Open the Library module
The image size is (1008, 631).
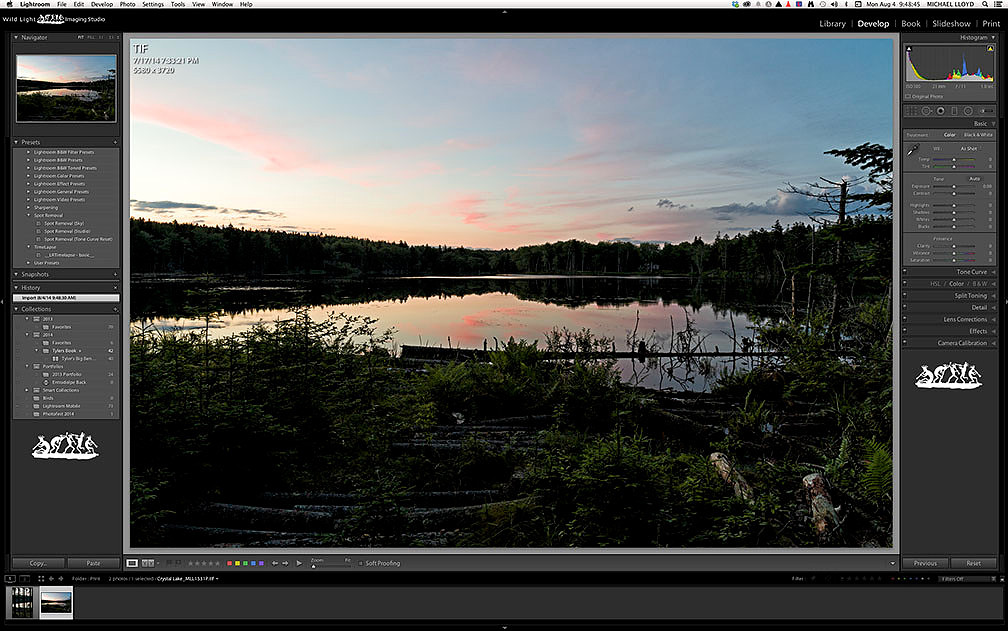[832, 24]
